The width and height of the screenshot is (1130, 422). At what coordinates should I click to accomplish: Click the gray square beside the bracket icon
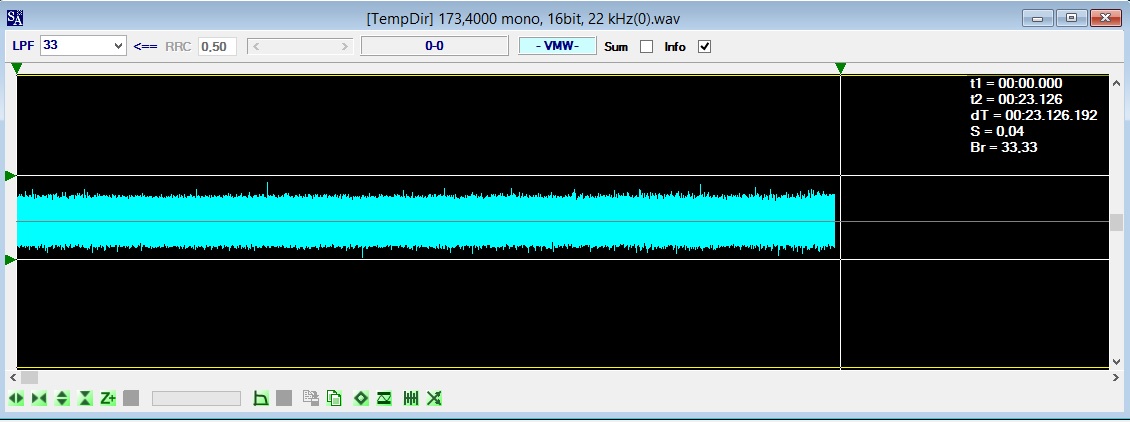coord(284,398)
